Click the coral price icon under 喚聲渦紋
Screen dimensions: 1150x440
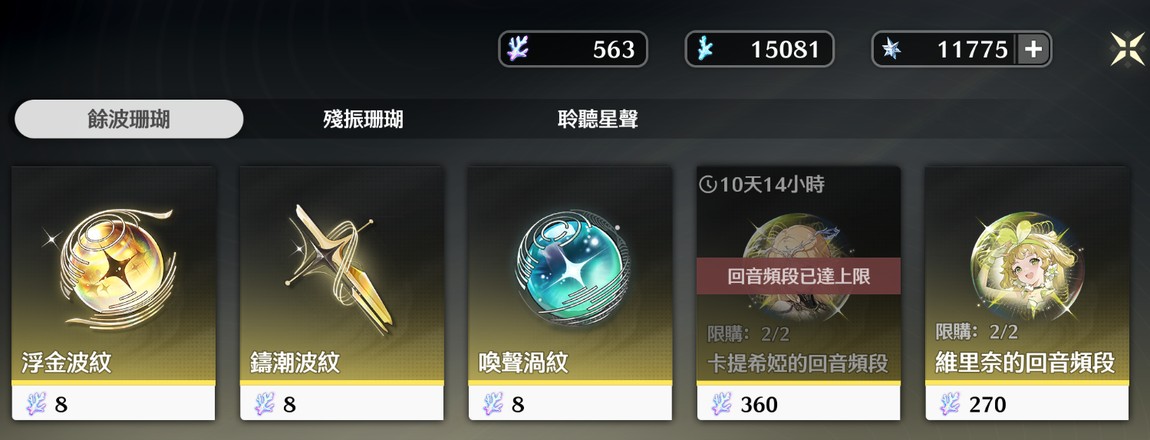coord(492,404)
